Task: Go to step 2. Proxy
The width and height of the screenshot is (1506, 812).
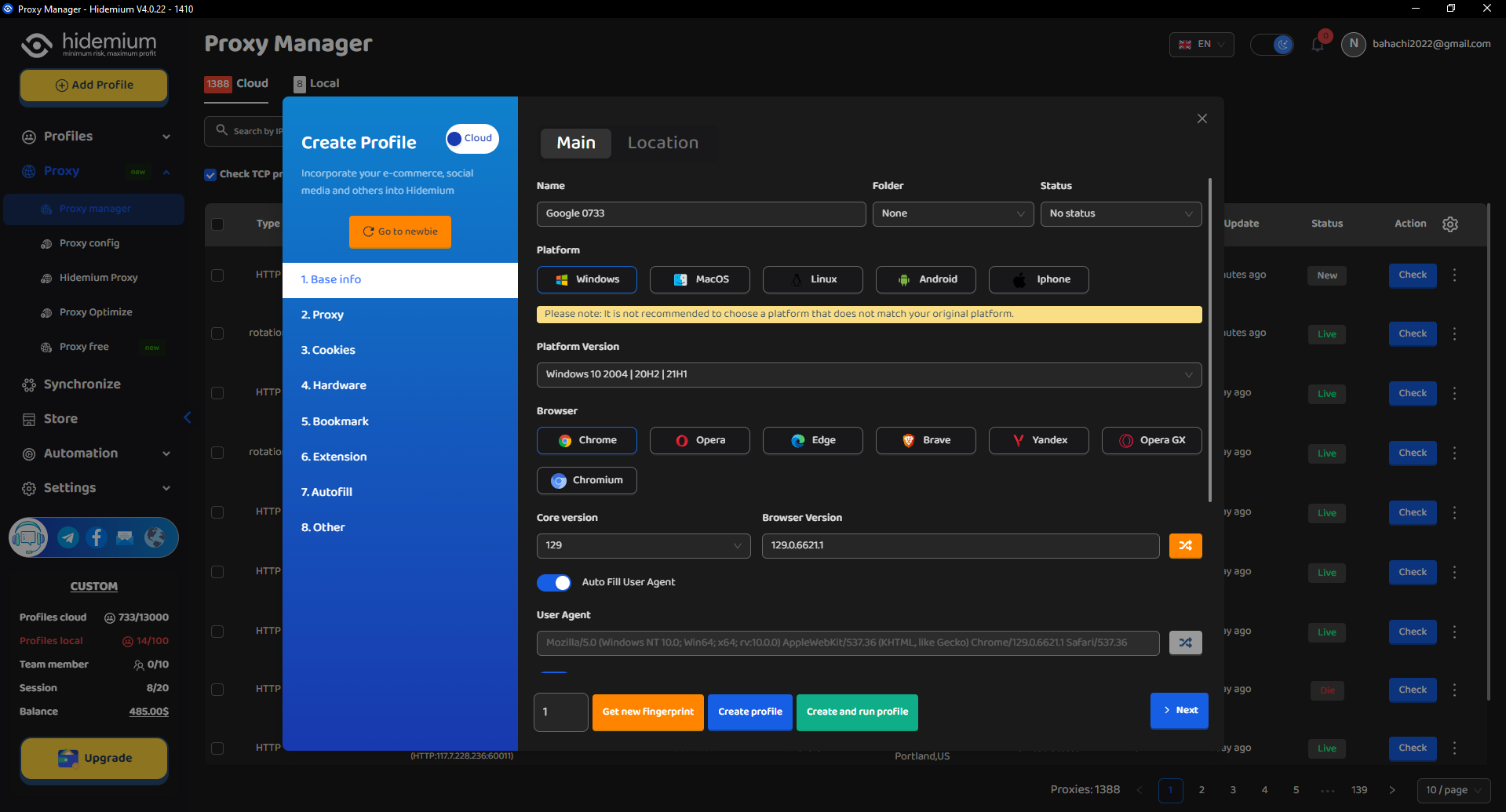Action: (400, 315)
